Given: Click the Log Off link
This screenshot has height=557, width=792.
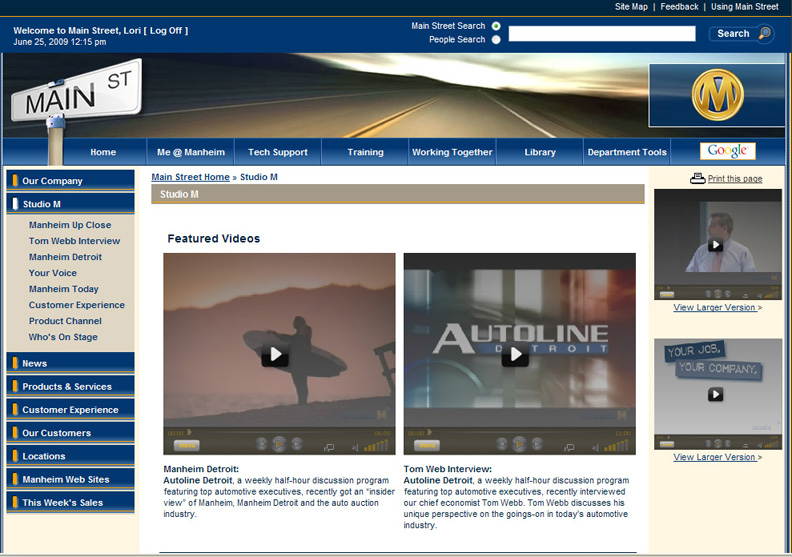Looking at the screenshot, I should (166, 30).
